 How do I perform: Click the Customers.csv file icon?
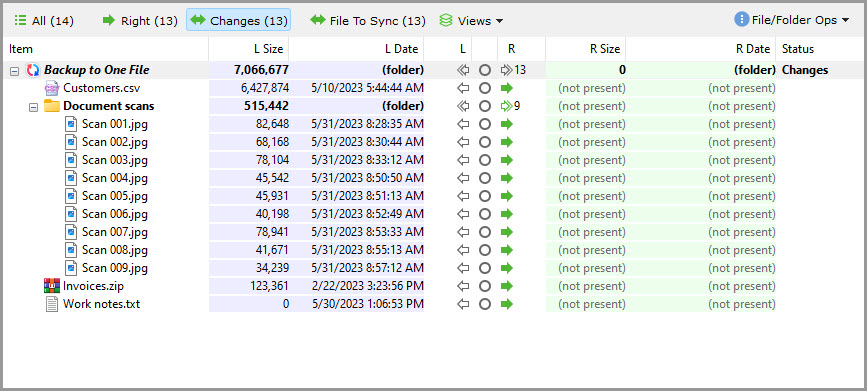[51, 88]
